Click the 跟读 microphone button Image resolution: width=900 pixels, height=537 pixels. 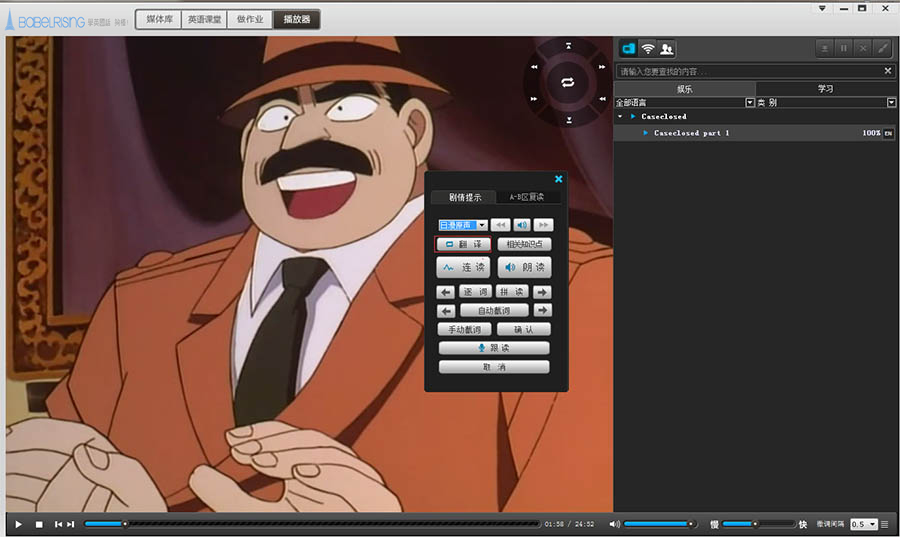(494, 348)
